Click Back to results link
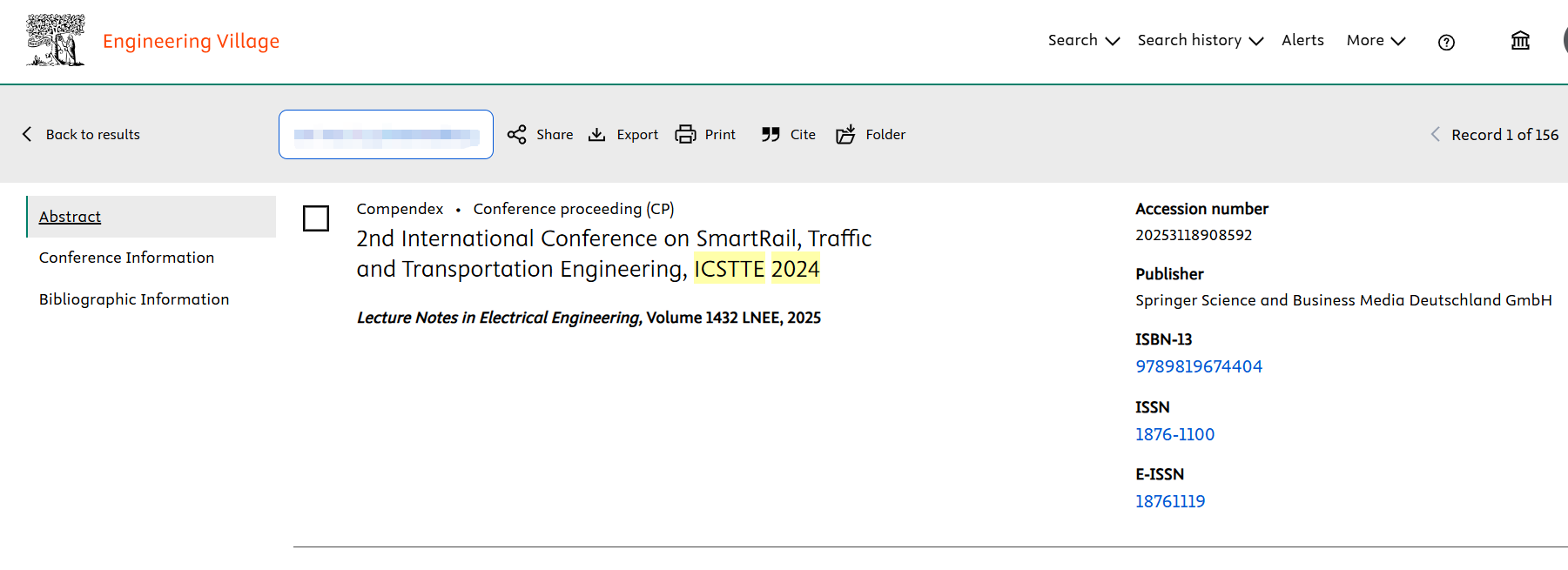The image size is (1568, 570). [x=82, y=134]
